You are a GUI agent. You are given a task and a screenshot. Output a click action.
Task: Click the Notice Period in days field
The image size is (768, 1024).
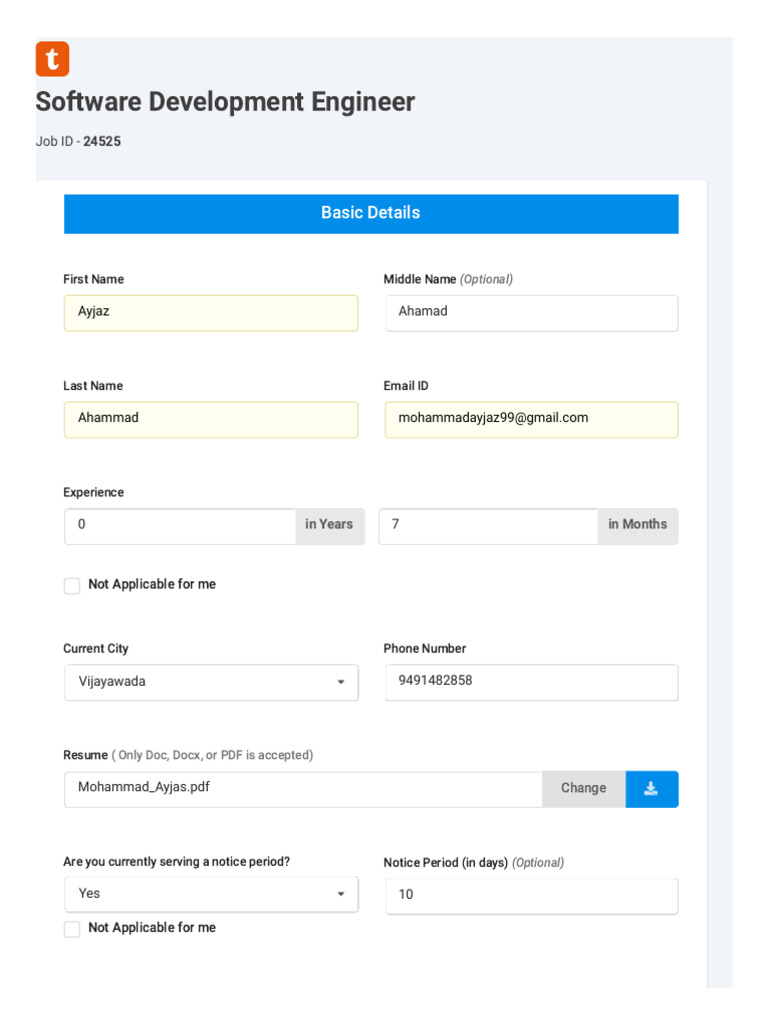coord(531,896)
